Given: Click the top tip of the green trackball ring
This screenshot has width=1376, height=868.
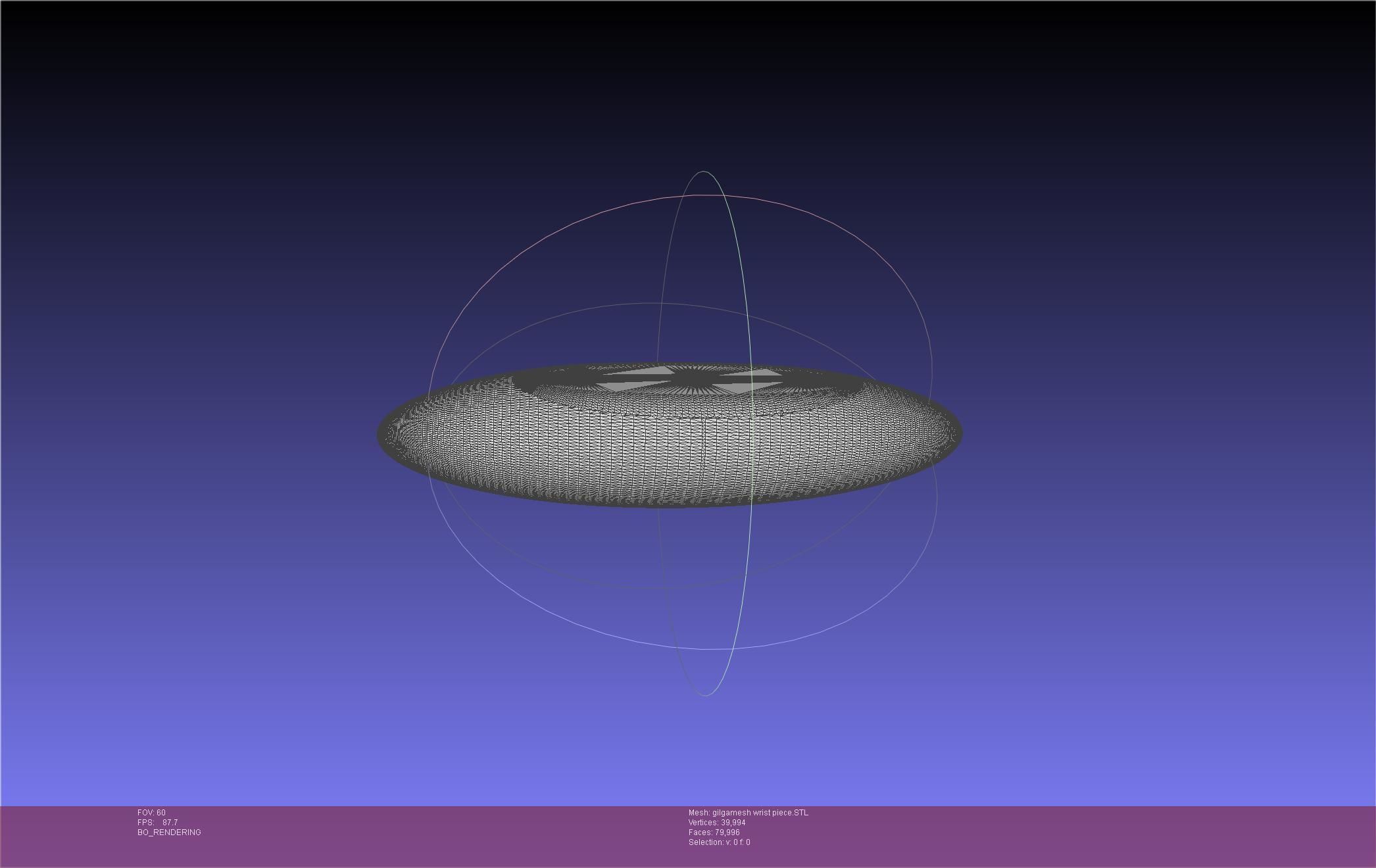Looking at the screenshot, I should coord(704,172).
